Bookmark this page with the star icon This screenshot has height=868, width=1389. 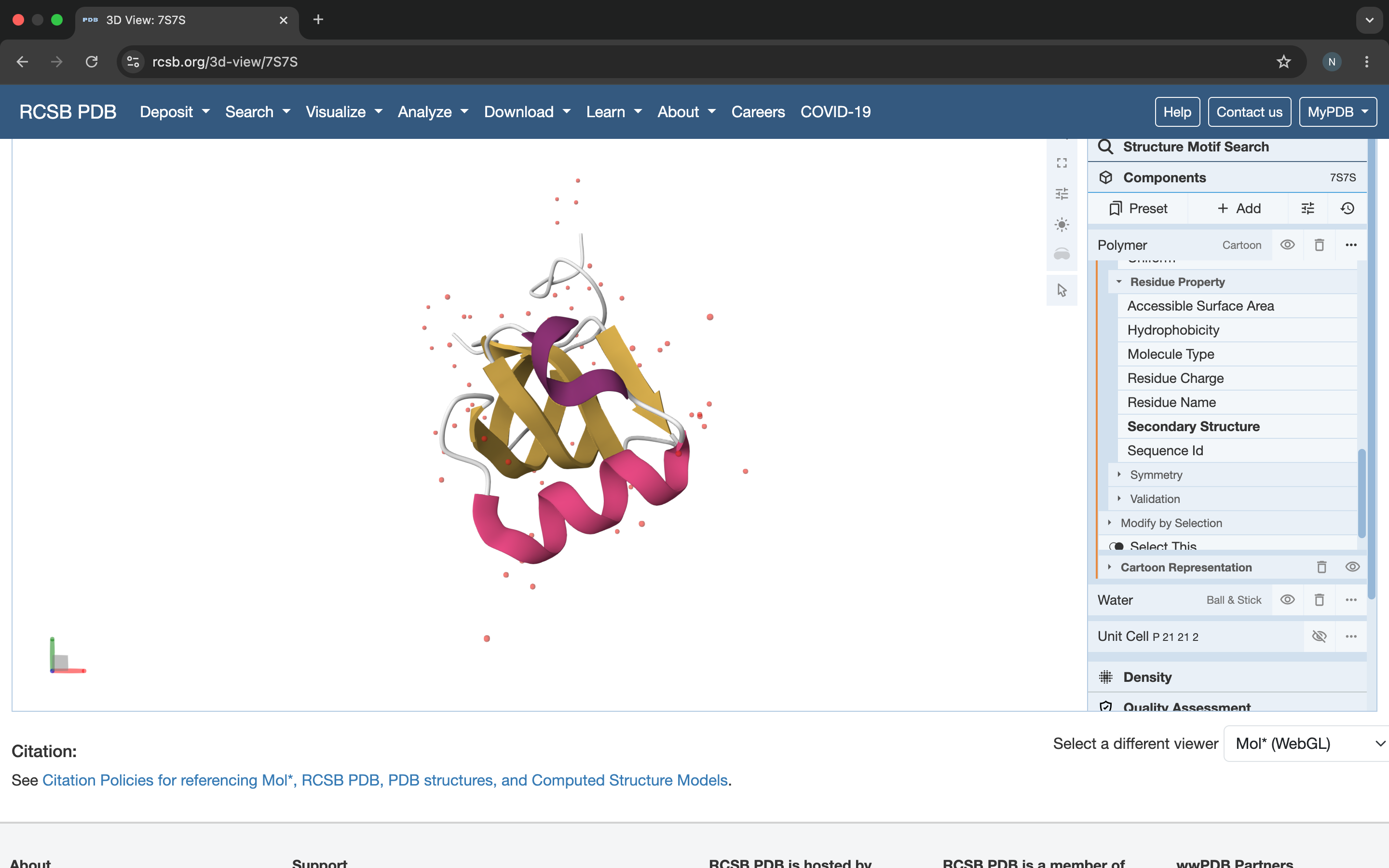click(x=1283, y=62)
